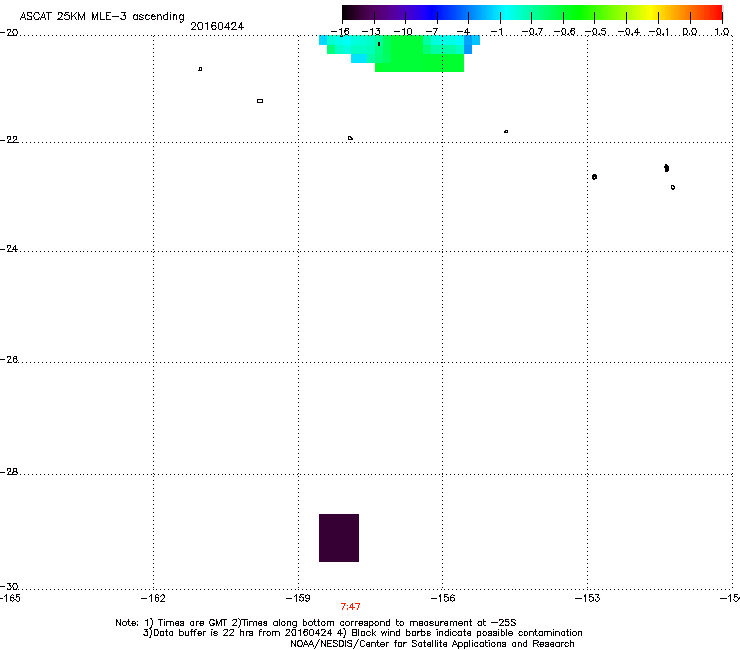
Task: Click the color bar label "-16"
Action: pos(340,32)
